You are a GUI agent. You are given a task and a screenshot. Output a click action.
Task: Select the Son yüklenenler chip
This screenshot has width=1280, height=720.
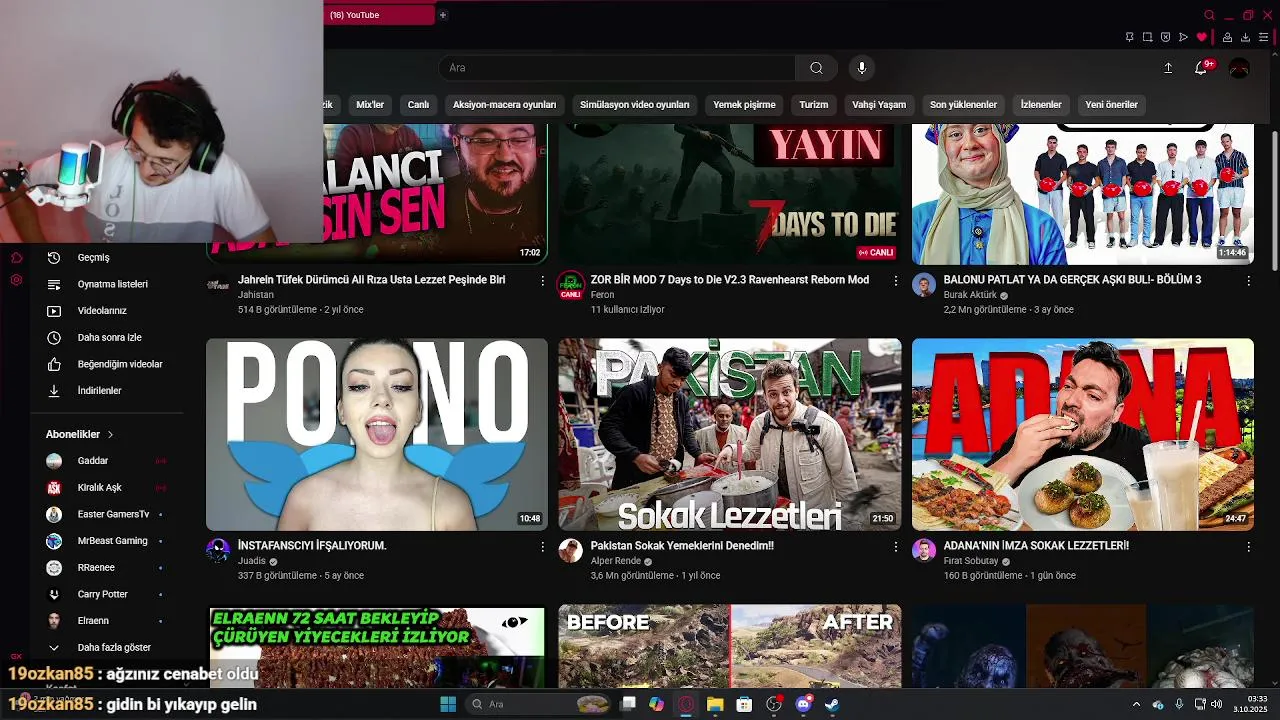[x=963, y=104]
